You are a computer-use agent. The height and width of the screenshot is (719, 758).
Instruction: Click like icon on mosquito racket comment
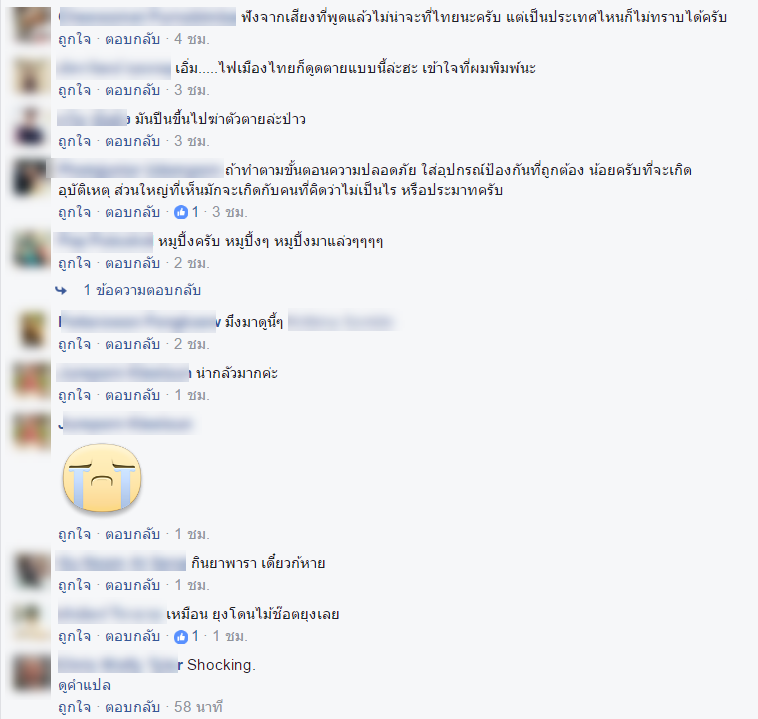181,637
